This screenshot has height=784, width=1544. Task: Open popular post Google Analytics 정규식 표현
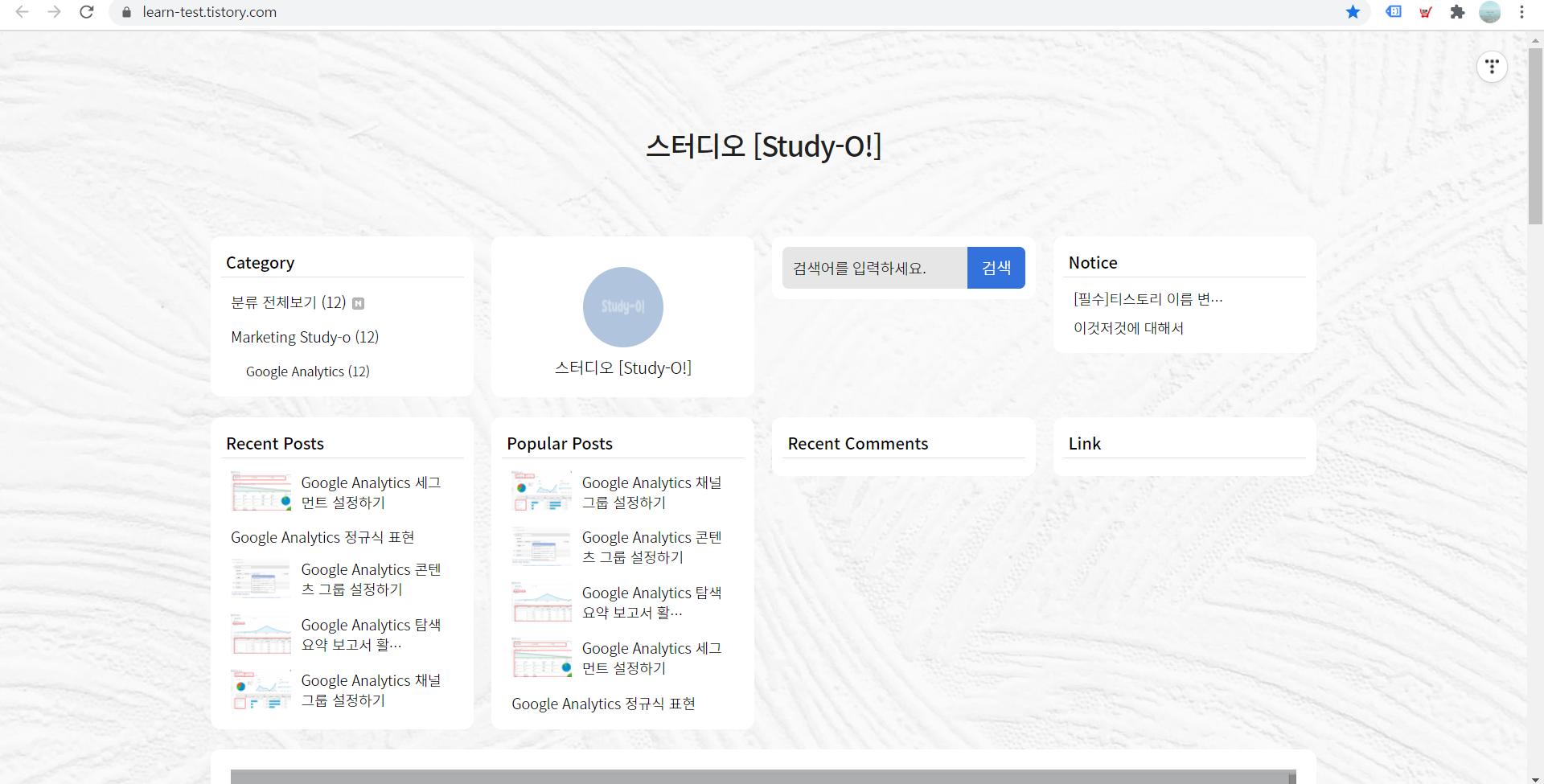pyautogui.click(x=603, y=704)
